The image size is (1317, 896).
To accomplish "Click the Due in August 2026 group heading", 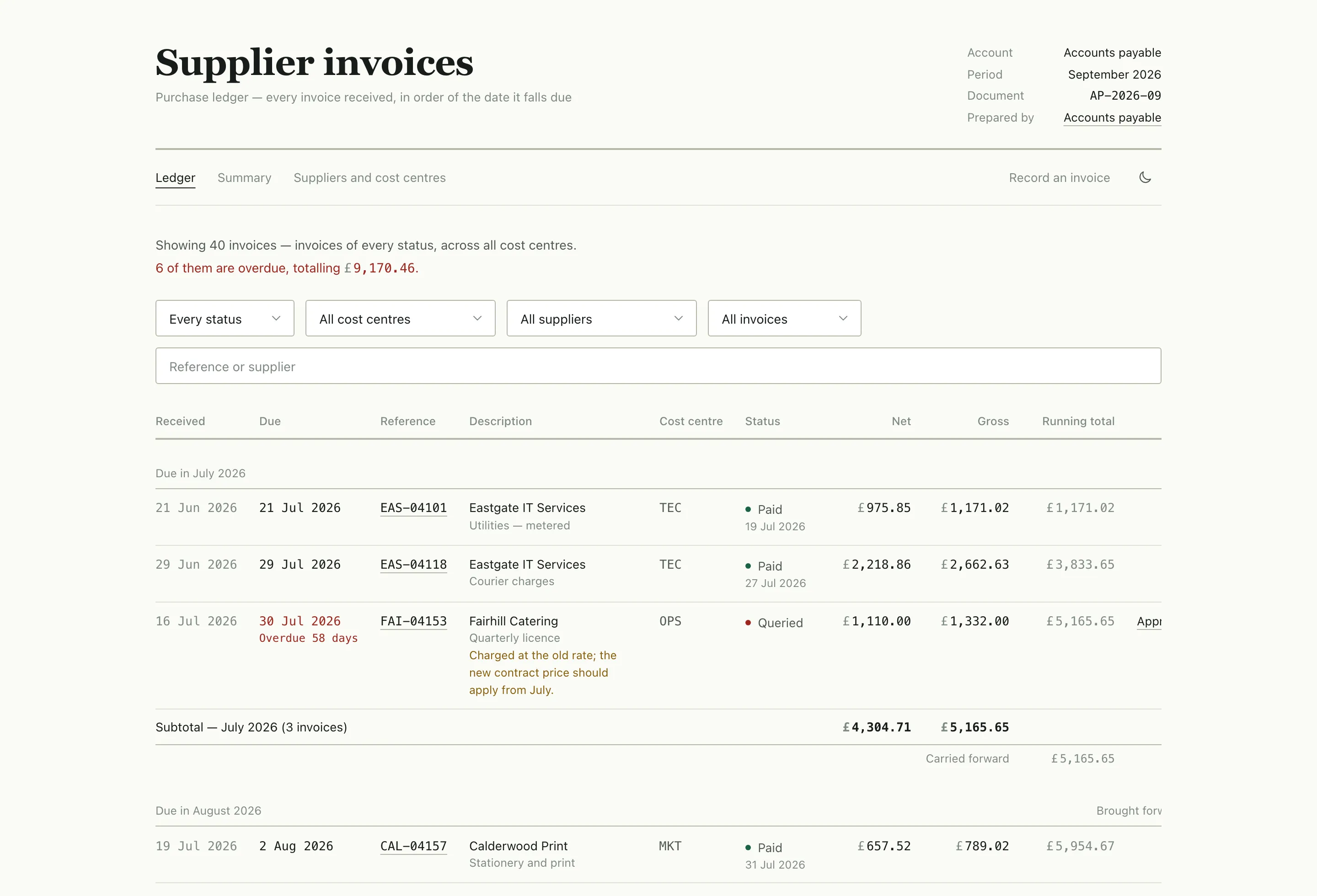I will [x=209, y=811].
